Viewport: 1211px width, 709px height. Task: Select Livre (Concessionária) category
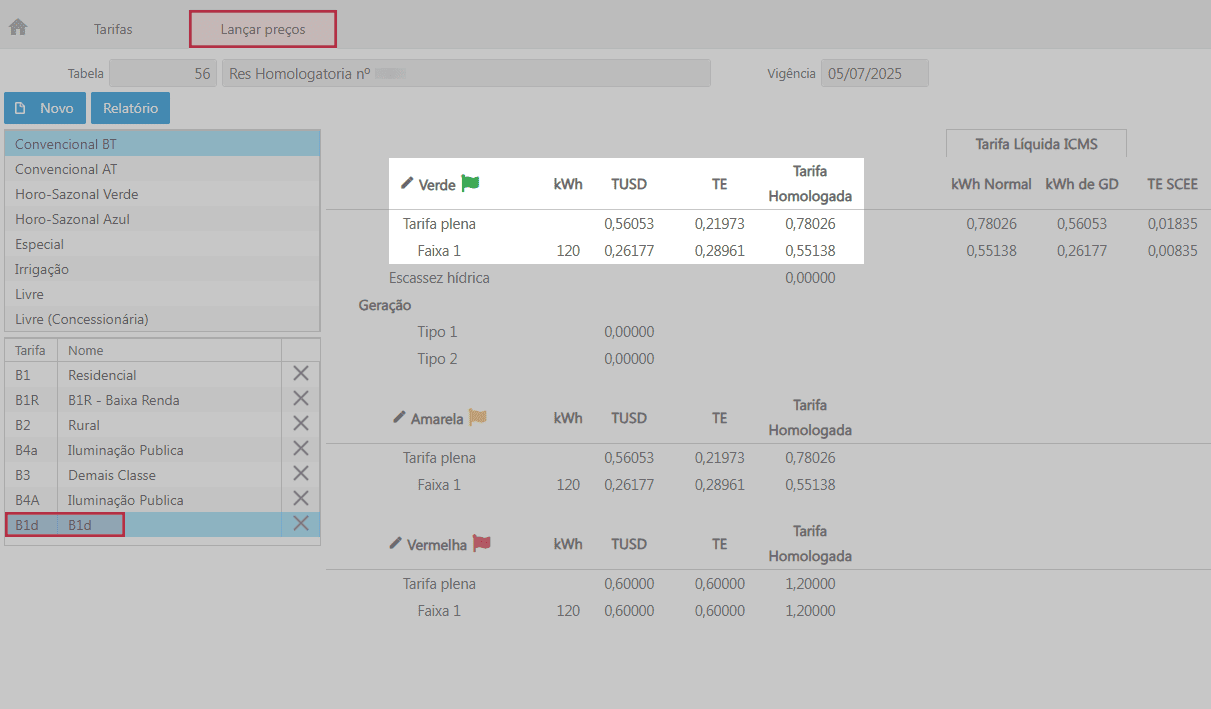(82, 319)
